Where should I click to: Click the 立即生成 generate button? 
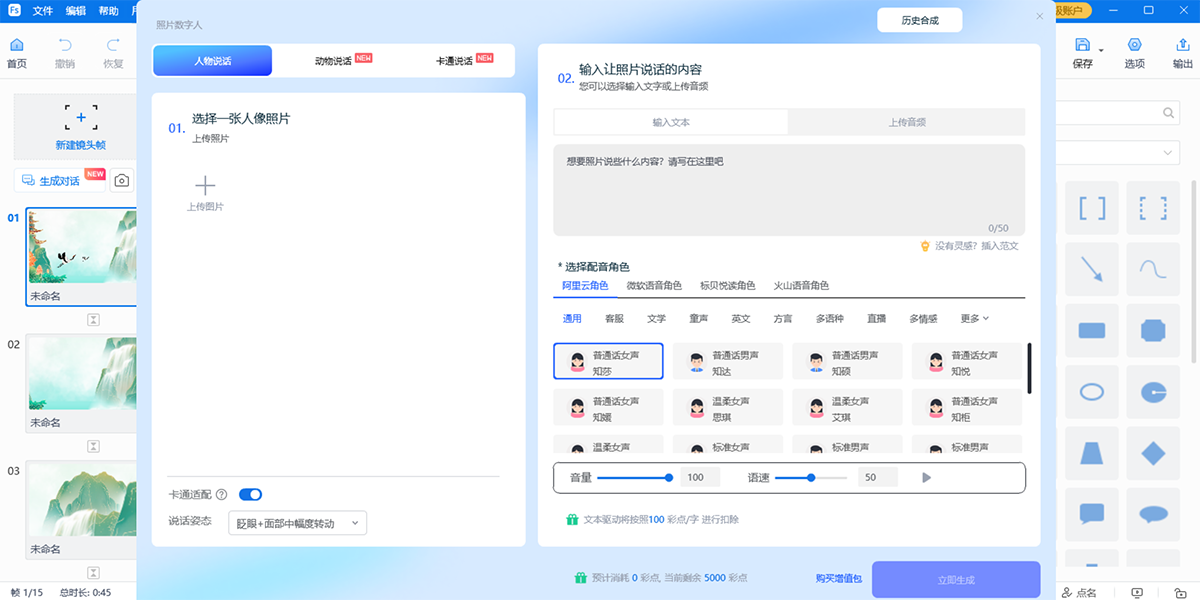[955, 579]
